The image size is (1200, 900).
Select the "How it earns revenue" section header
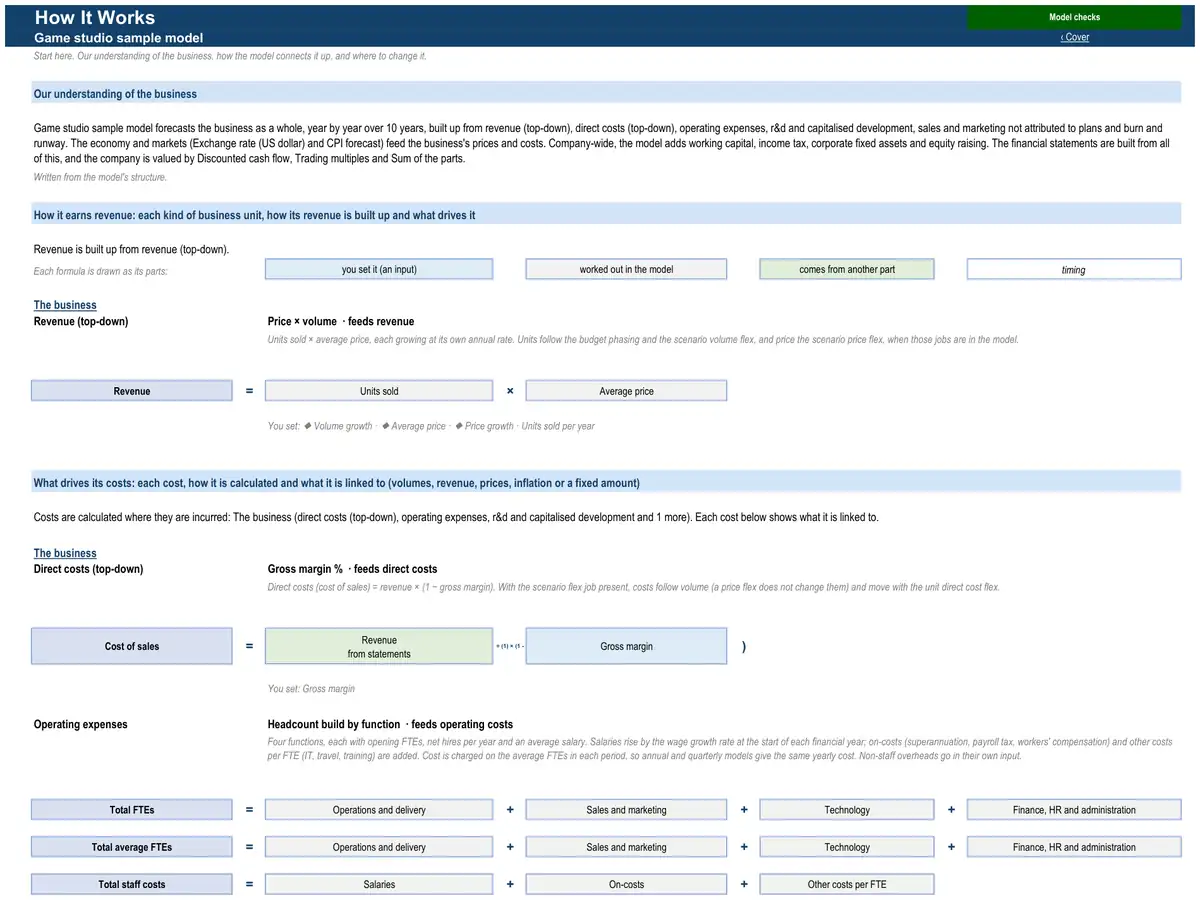tap(606, 215)
